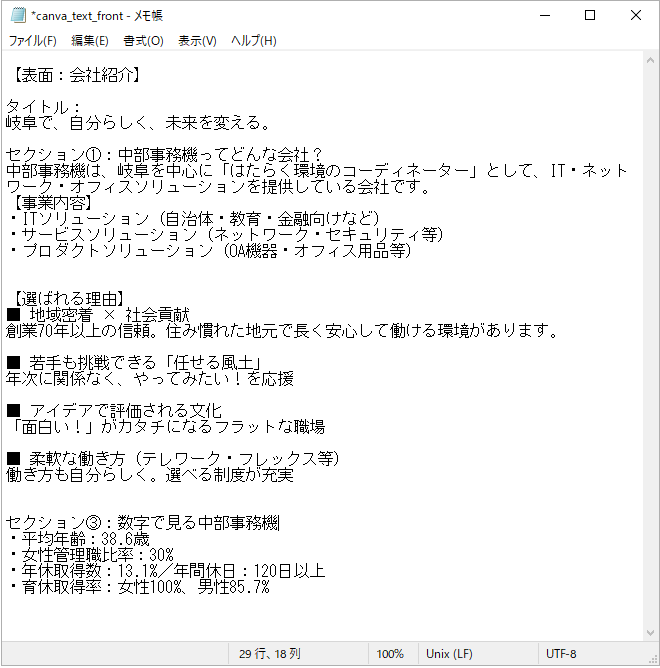660x668 pixels.
Task: Click the Notepad icon in title bar
Action: pos(18,16)
